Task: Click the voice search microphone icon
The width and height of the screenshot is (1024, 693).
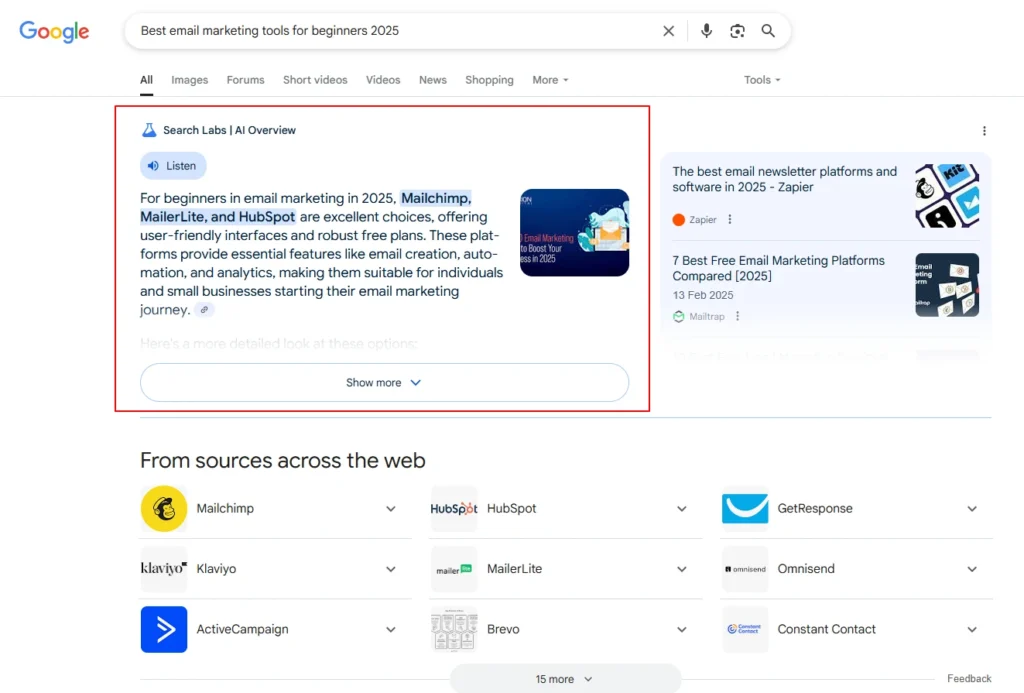Action: pos(706,31)
